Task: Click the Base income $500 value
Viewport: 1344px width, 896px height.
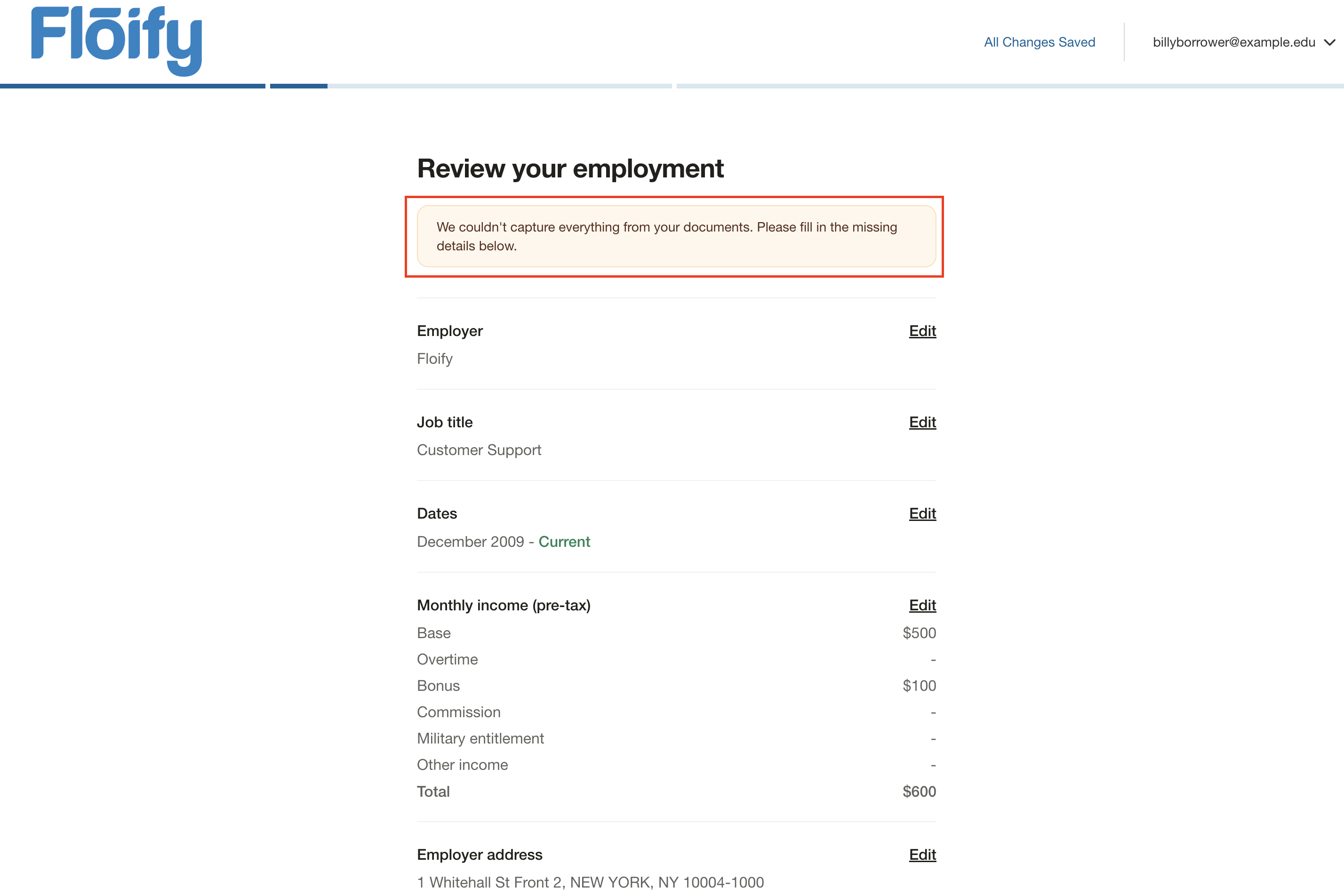Action: tap(919, 633)
